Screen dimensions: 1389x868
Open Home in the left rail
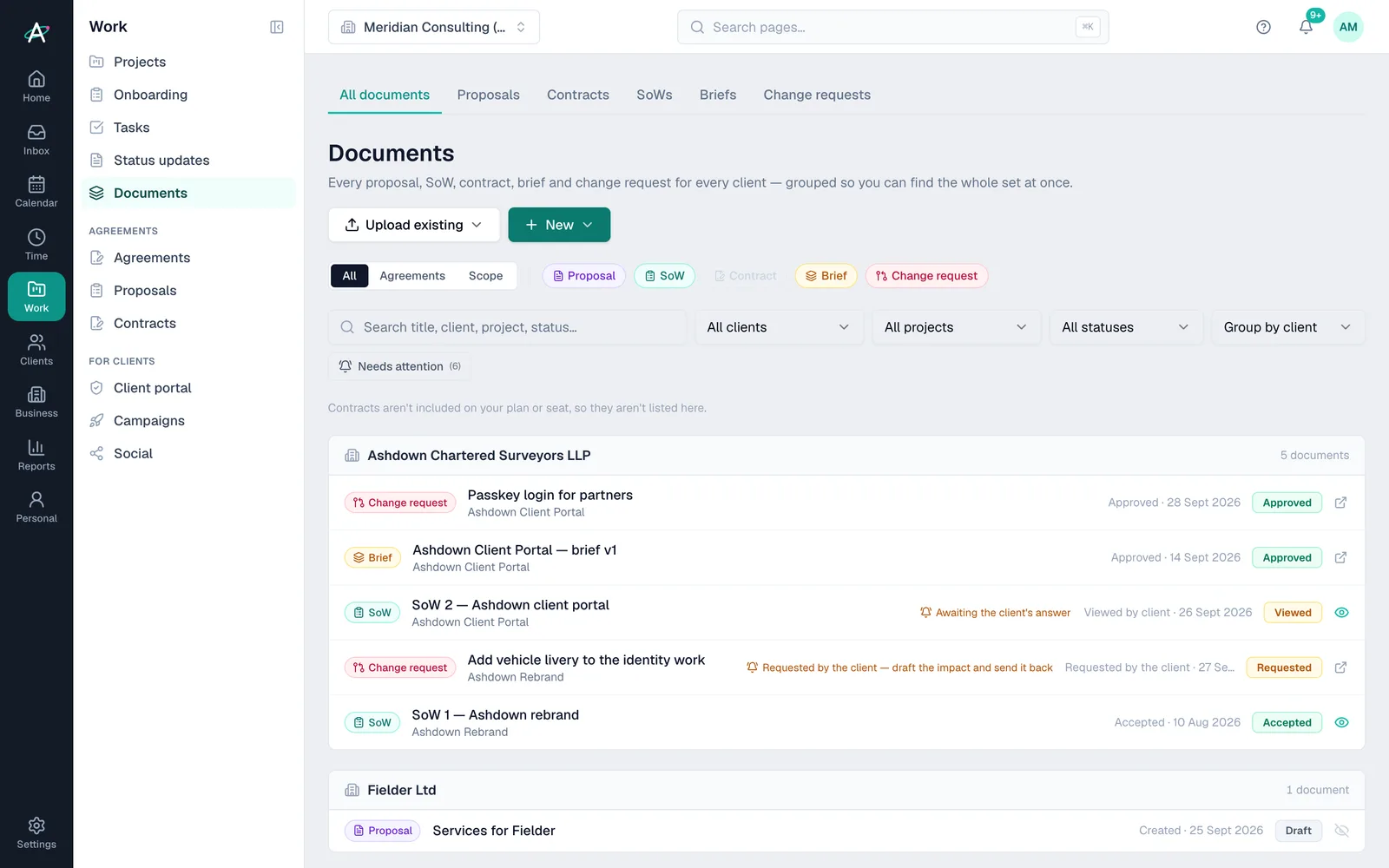click(x=36, y=87)
